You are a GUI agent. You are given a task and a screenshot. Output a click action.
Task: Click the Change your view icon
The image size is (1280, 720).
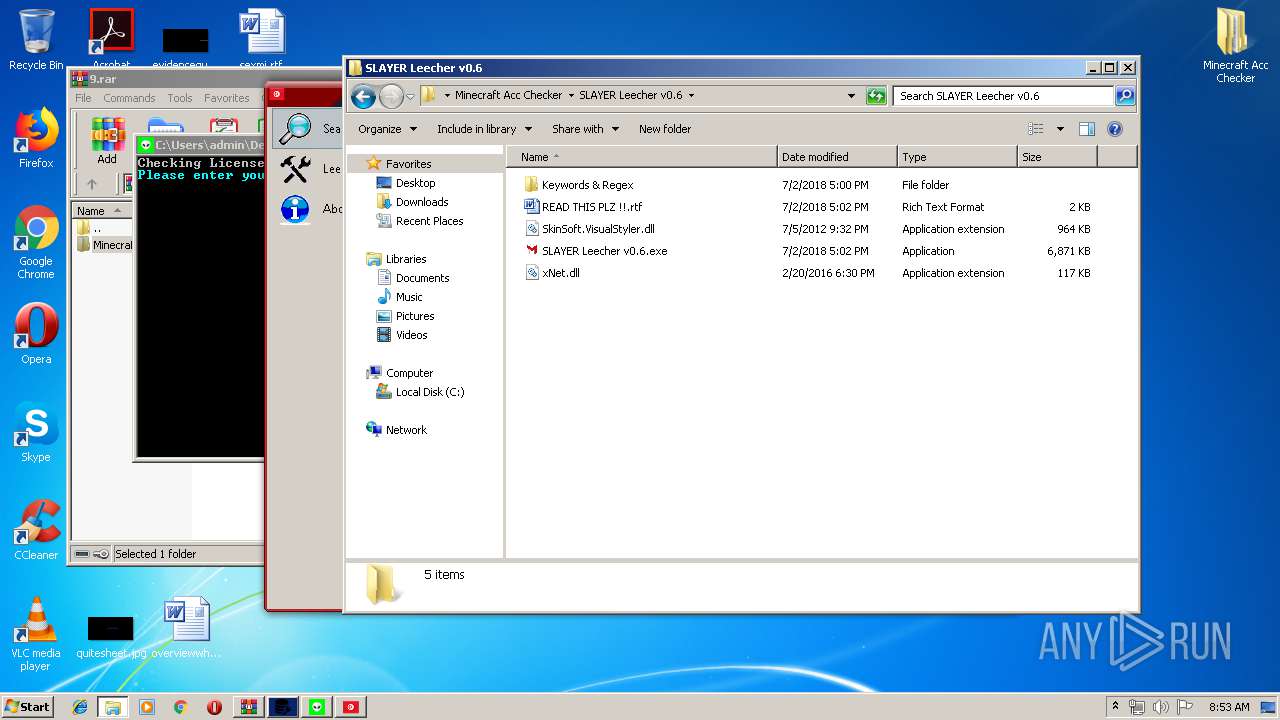[1036, 129]
